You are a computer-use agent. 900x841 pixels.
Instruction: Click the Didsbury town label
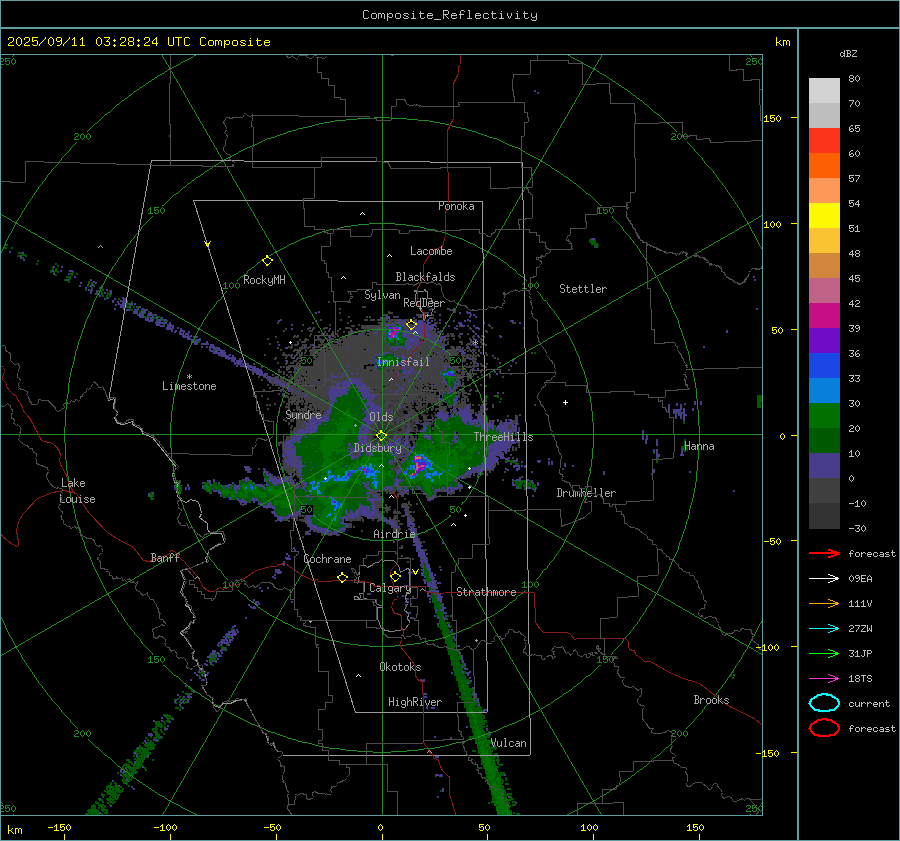pyautogui.click(x=377, y=448)
